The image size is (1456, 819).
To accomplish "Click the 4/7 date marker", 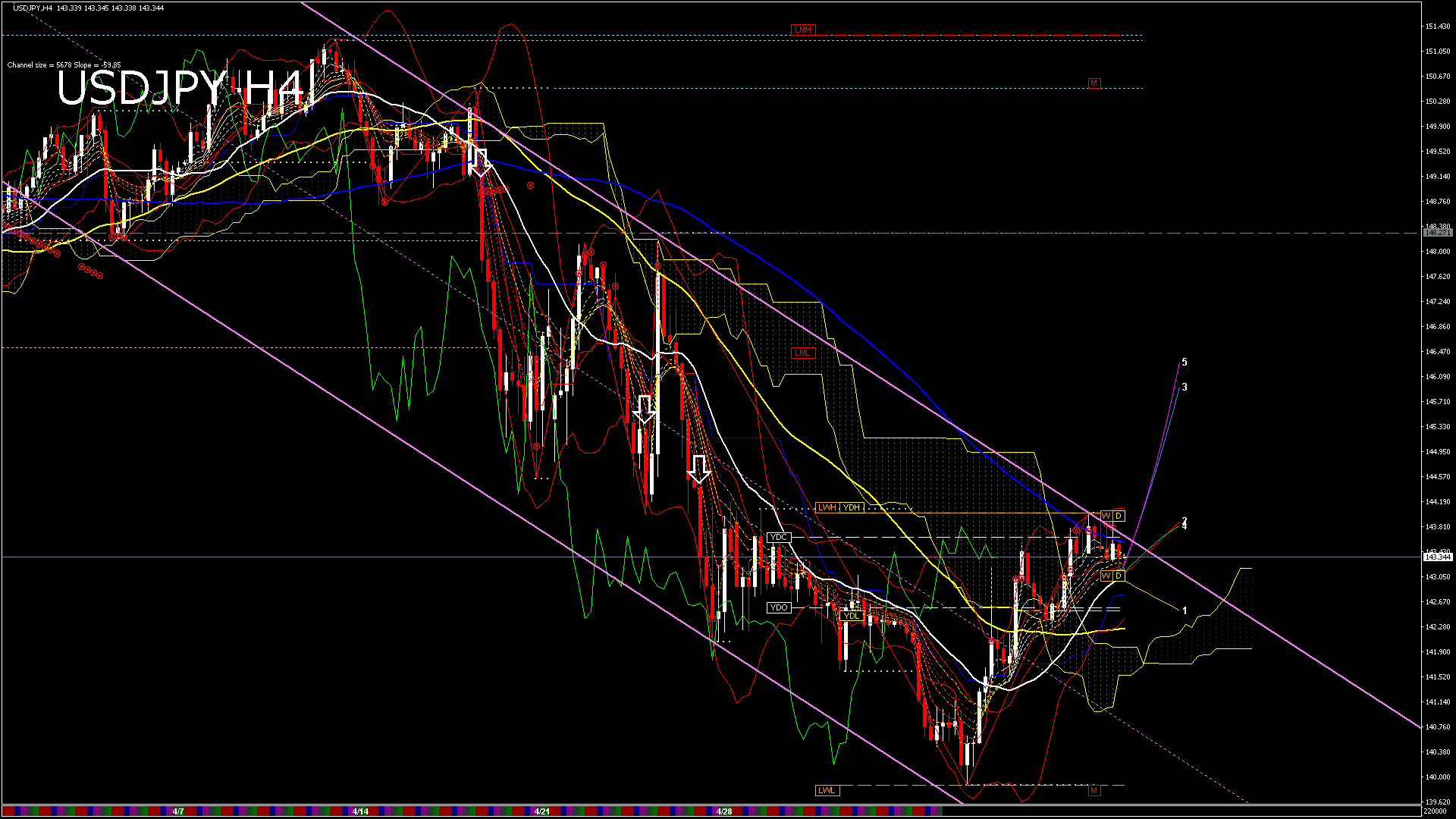I will tap(178, 811).
